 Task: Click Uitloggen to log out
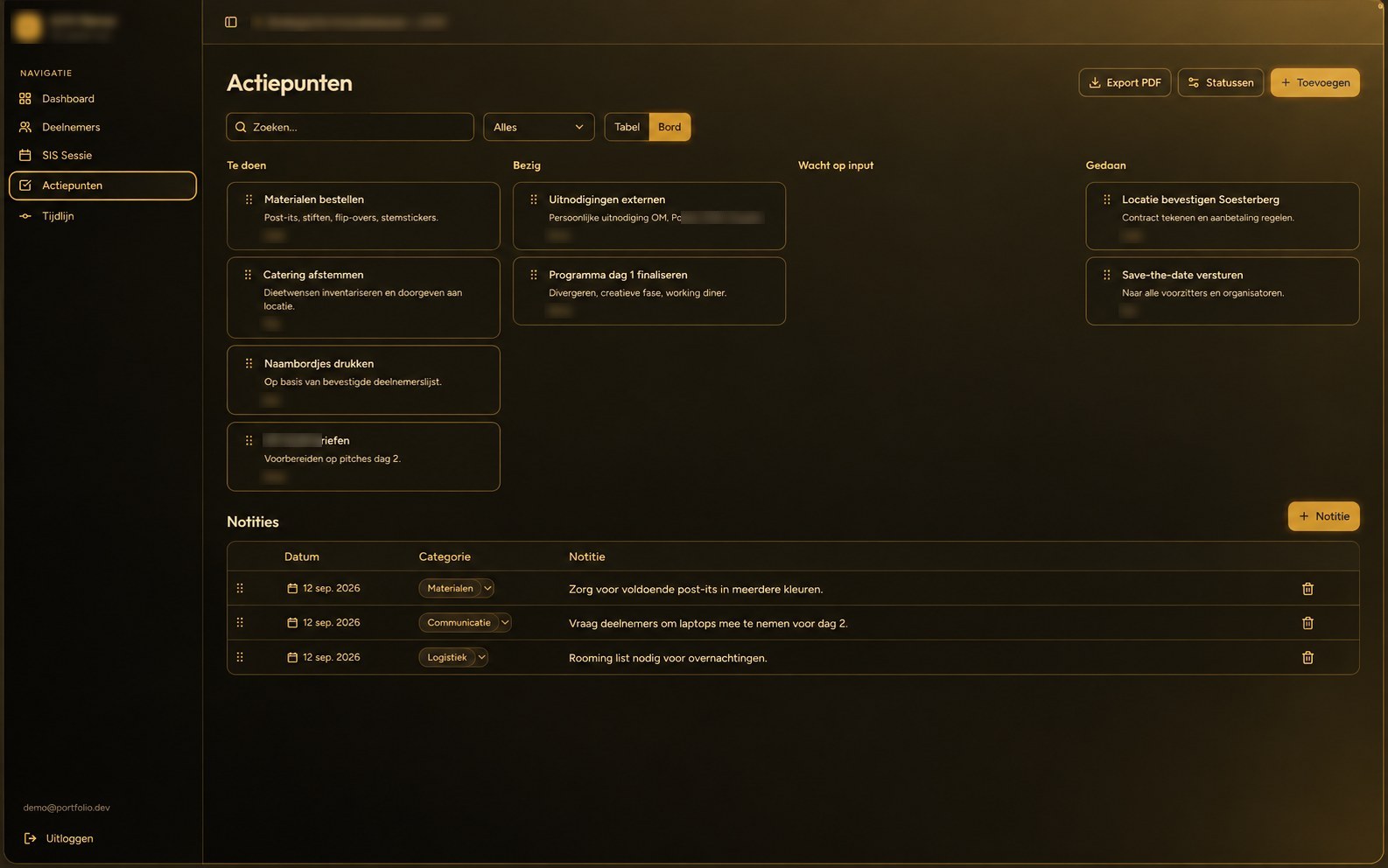pyautogui.click(x=59, y=838)
